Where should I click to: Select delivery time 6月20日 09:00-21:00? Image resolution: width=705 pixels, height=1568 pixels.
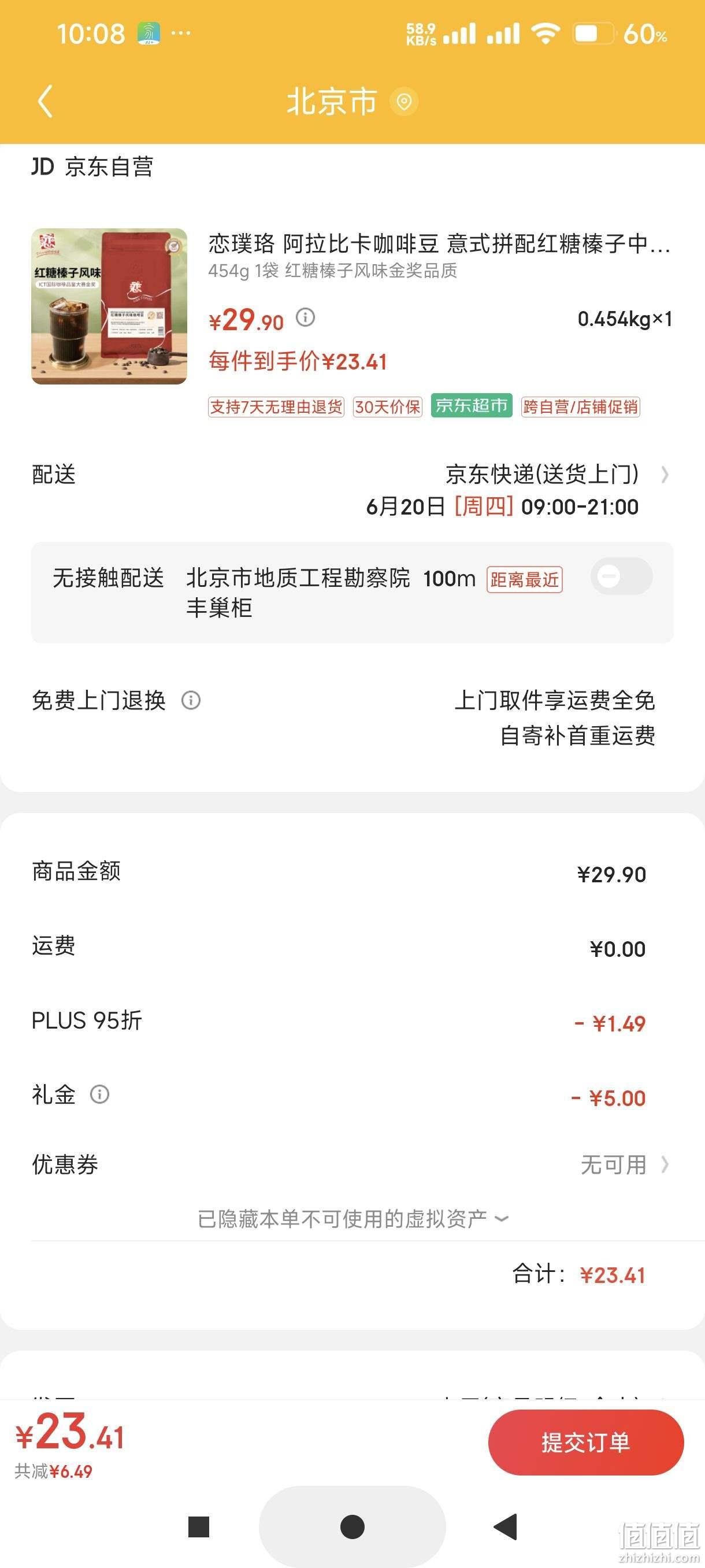point(502,506)
